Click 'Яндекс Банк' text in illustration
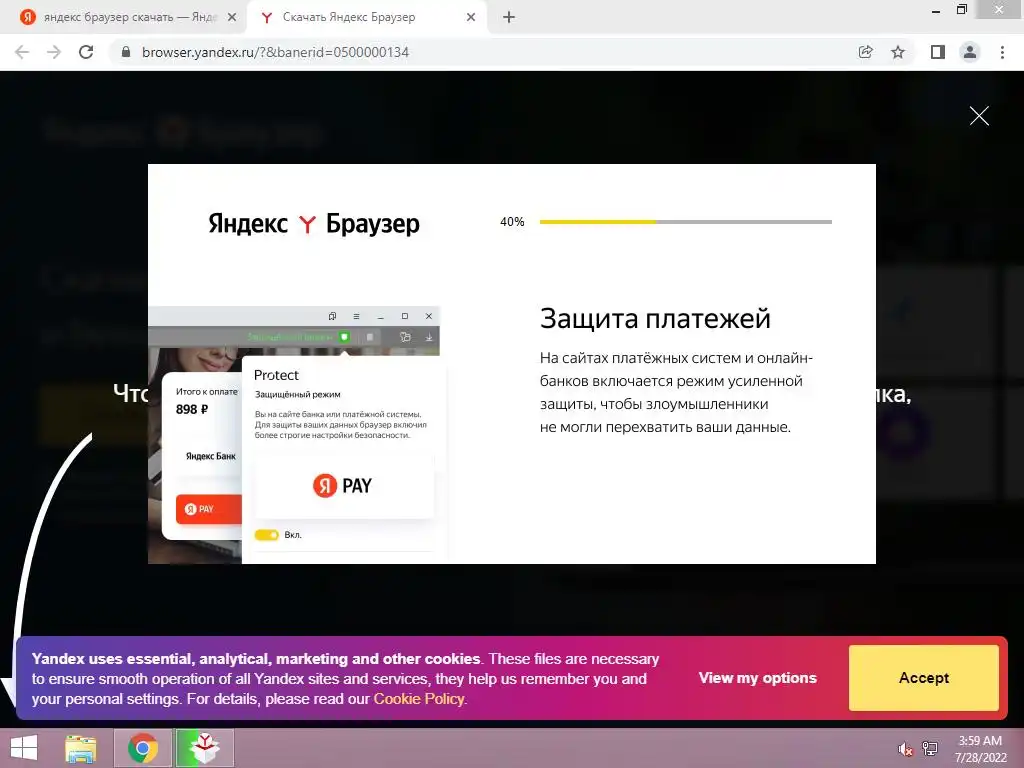The image size is (1024, 768). click(210, 456)
